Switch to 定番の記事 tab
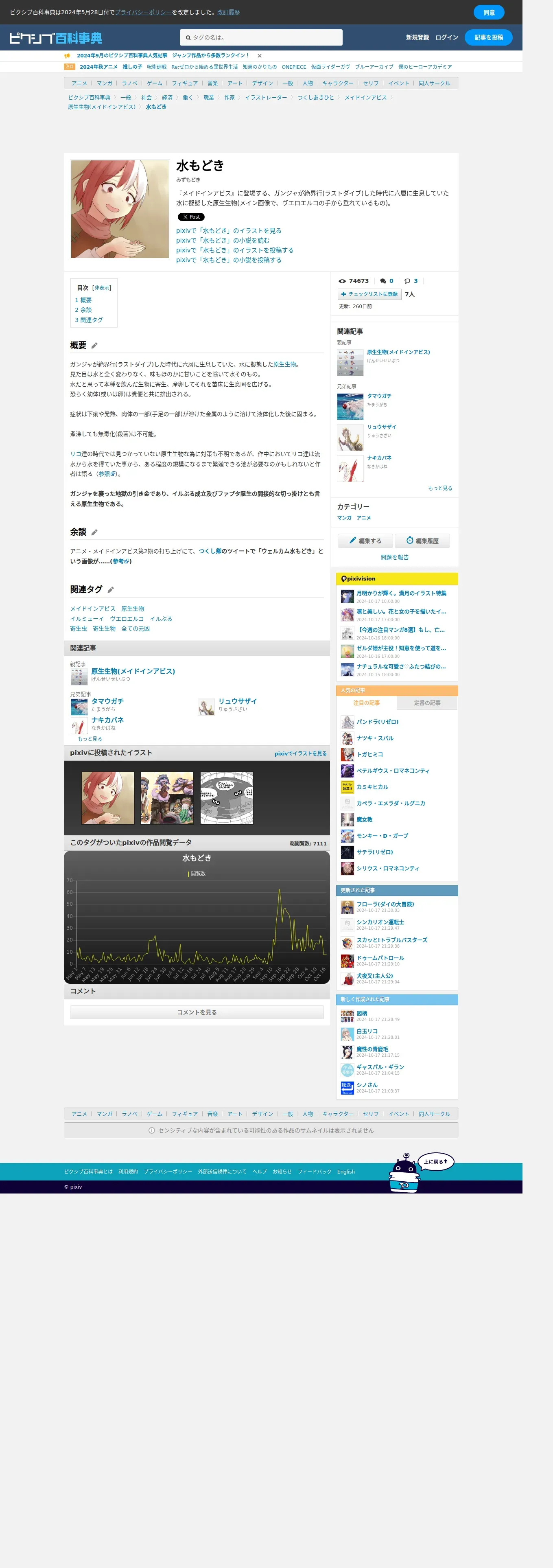 427,703
